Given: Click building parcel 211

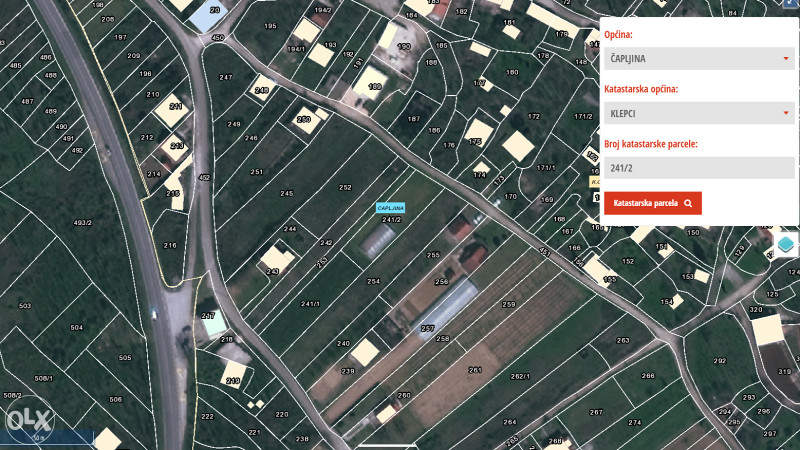Looking at the screenshot, I should pos(176,106).
